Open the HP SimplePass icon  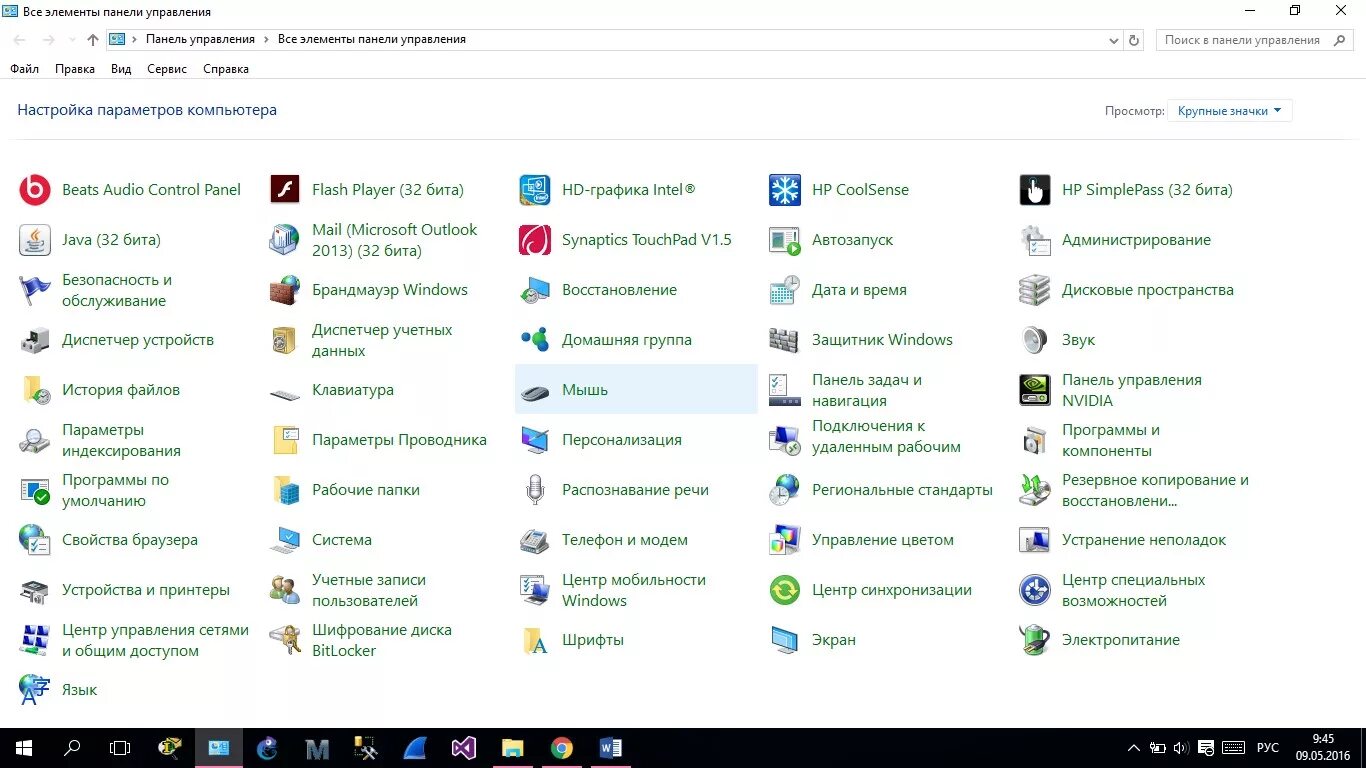1035,190
